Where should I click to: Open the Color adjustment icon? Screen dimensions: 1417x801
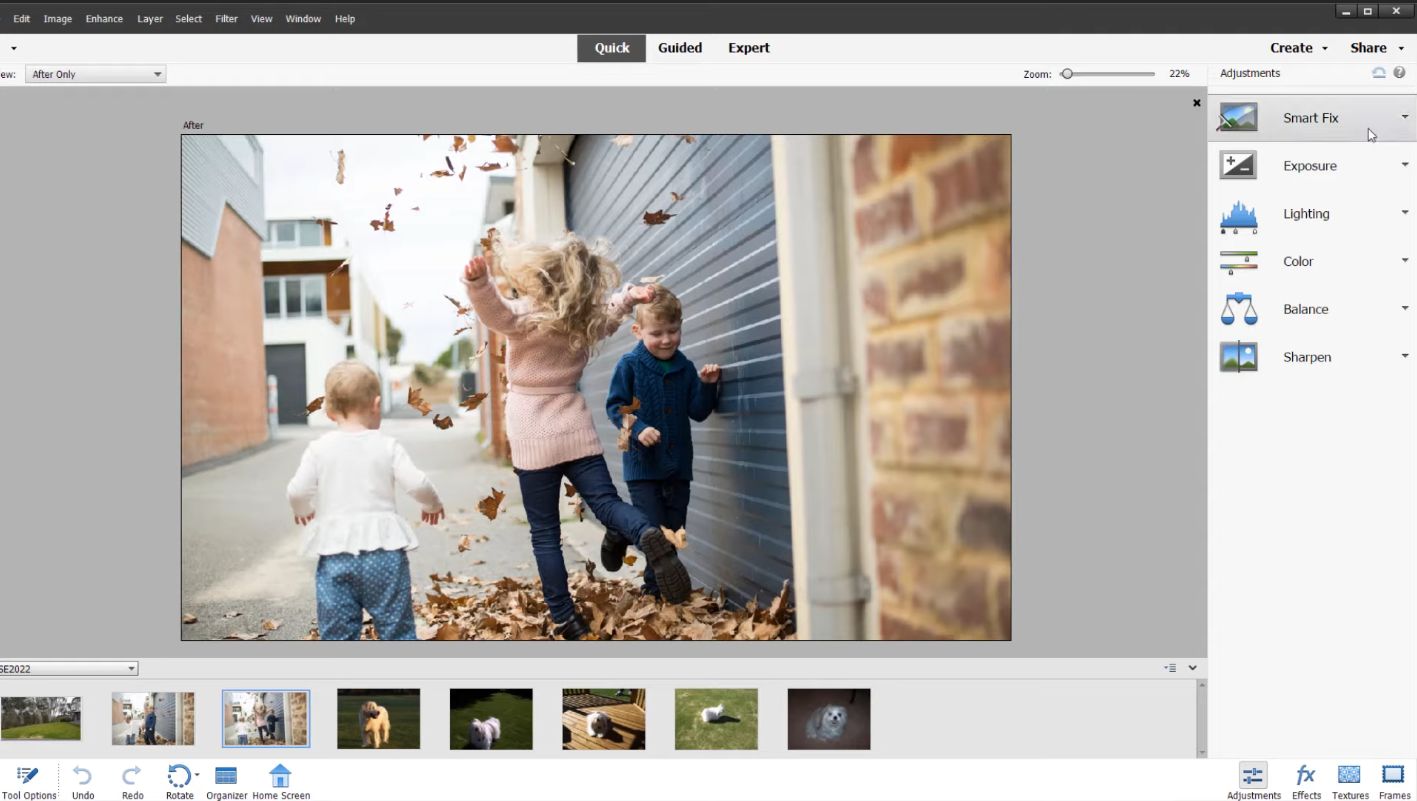point(1238,261)
